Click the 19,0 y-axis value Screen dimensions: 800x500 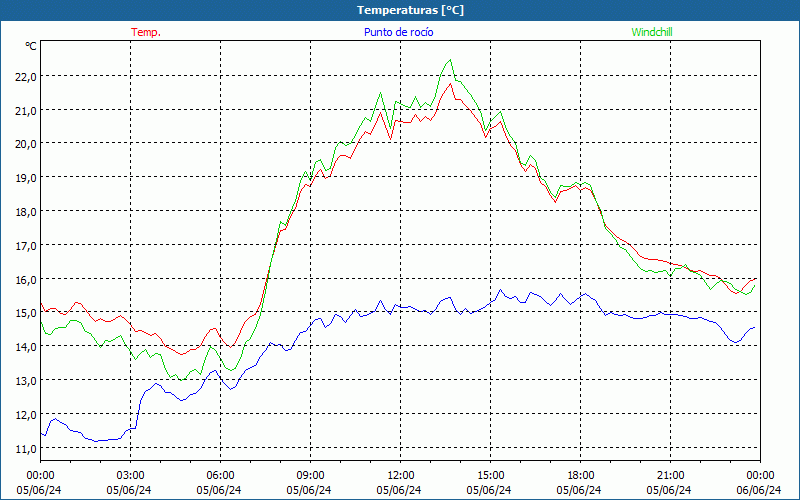pos(26,178)
